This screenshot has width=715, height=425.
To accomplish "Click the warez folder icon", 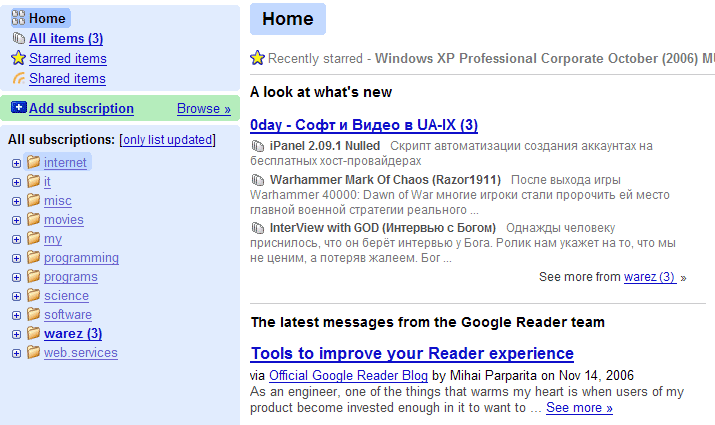I will pos(33,333).
